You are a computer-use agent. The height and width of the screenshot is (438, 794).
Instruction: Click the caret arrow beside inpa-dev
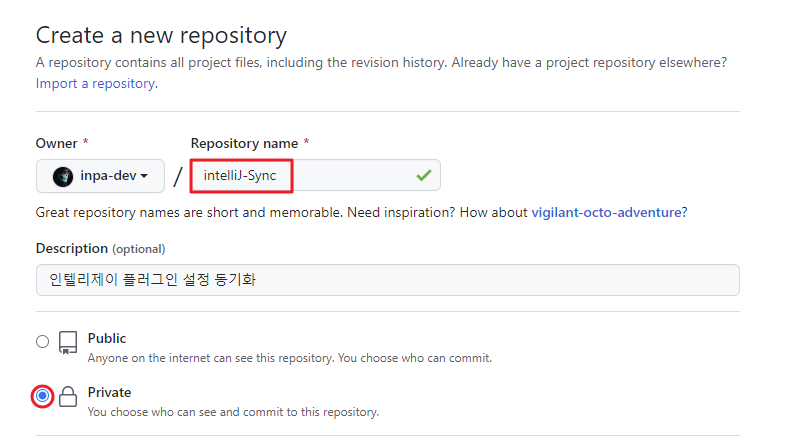tap(144, 176)
